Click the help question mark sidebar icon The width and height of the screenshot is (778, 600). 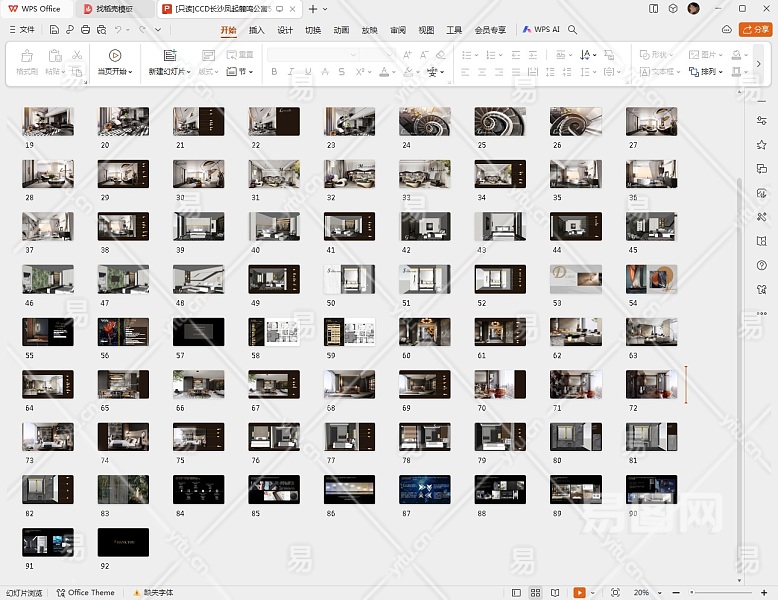(x=762, y=265)
